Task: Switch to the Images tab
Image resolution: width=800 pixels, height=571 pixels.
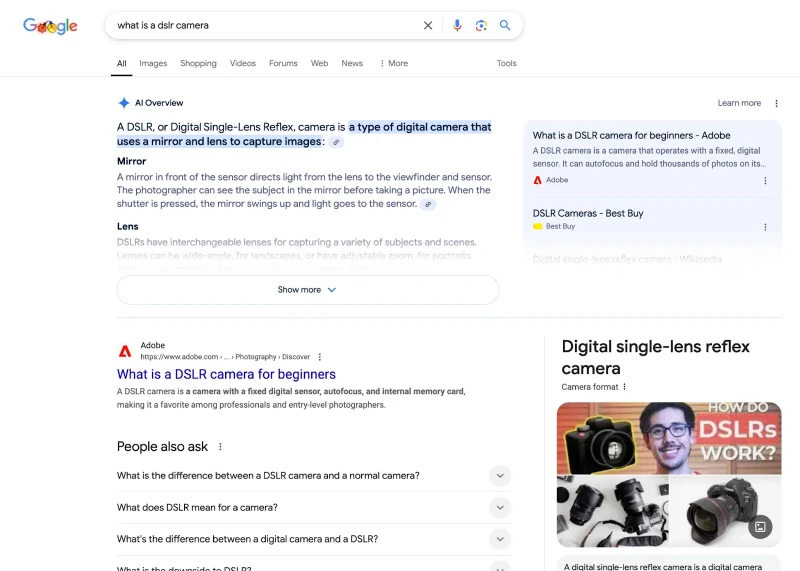Action: pos(153,63)
